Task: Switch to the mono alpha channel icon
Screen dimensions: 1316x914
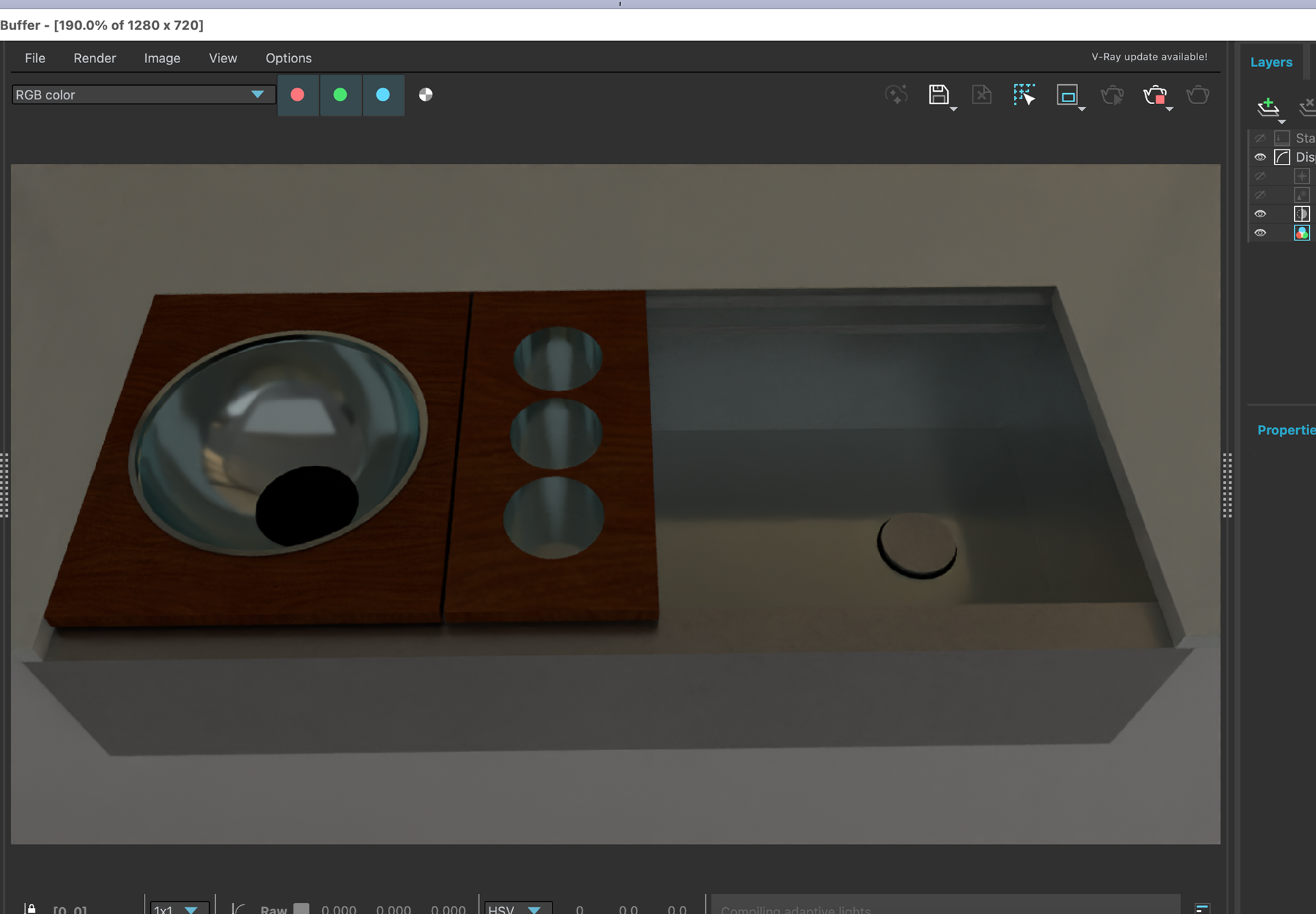Action: point(426,95)
